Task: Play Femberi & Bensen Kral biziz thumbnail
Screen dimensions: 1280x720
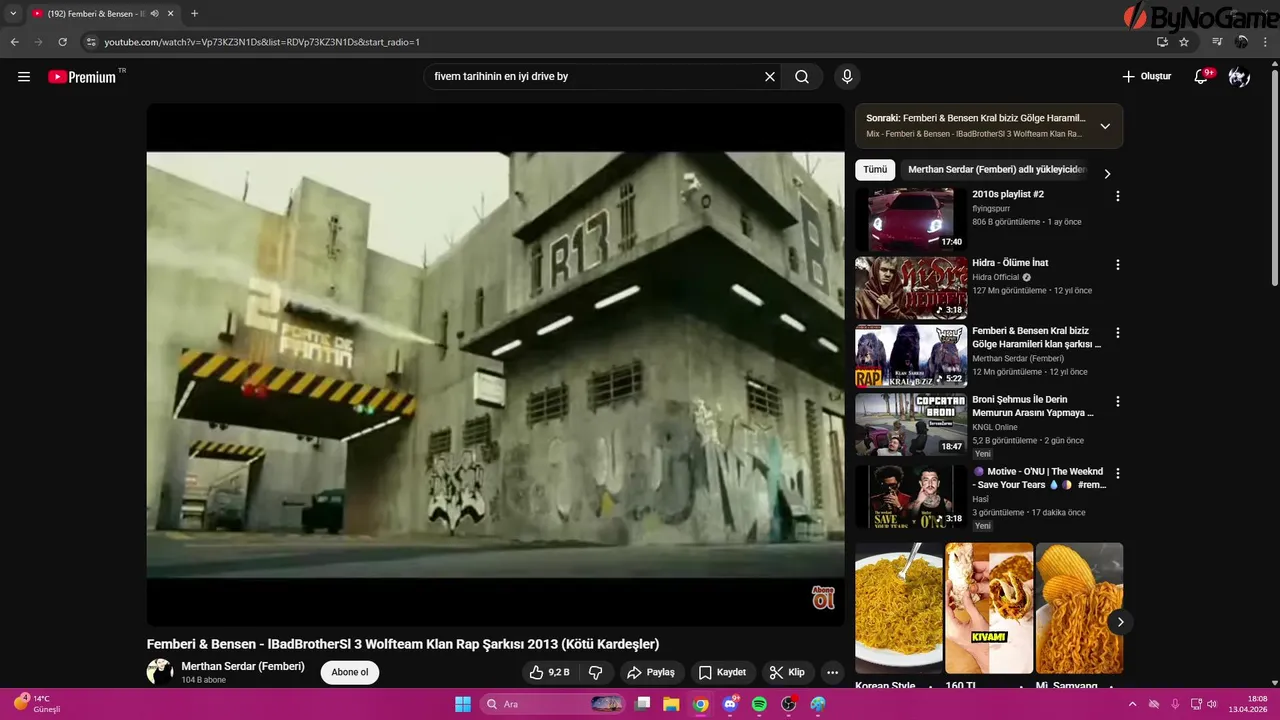Action: click(x=911, y=356)
